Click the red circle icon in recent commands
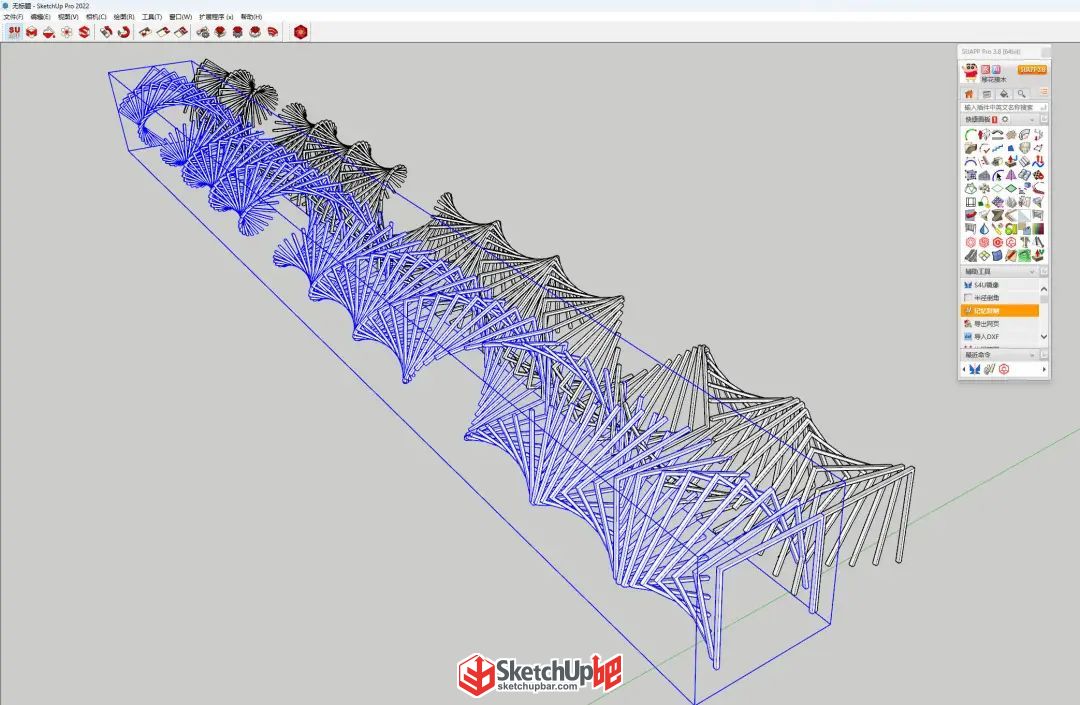This screenshot has width=1080, height=705. pos(1004,370)
